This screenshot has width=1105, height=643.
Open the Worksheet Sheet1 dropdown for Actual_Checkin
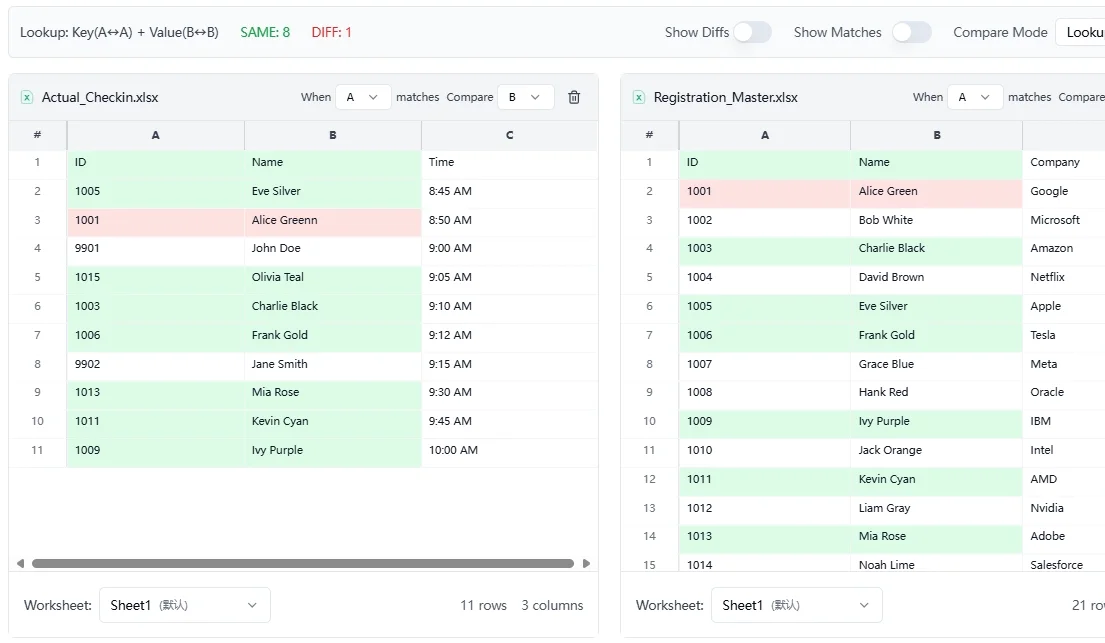pyautogui.click(x=185, y=605)
